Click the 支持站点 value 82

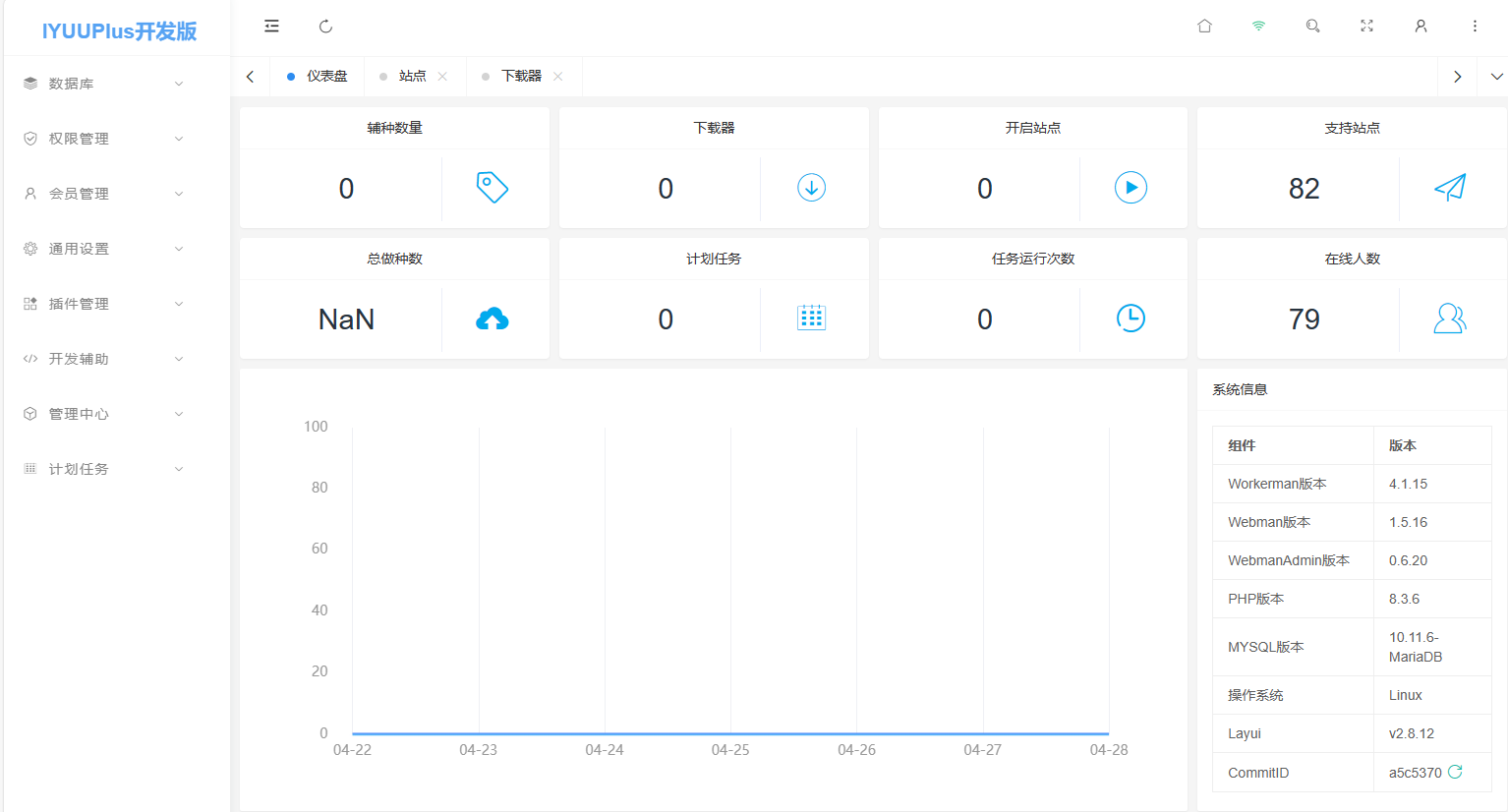pyautogui.click(x=1304, y=189)
